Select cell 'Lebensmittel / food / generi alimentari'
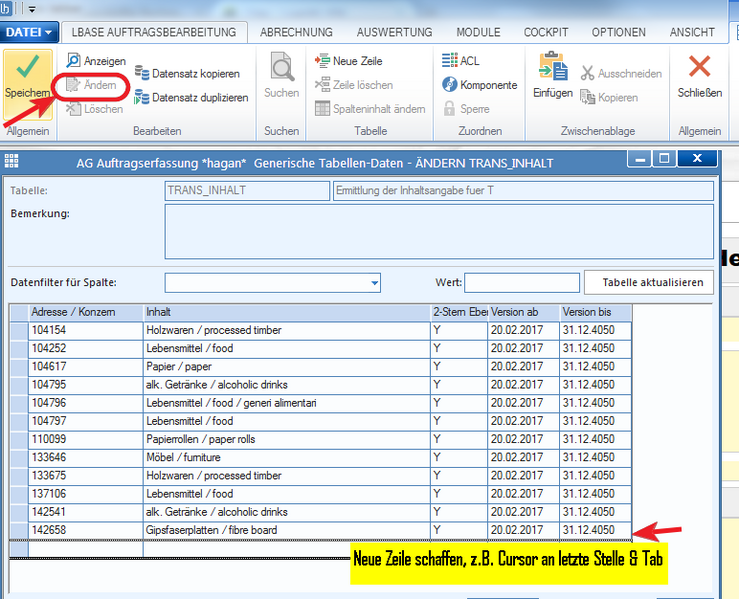 click(x=287, y=403)
